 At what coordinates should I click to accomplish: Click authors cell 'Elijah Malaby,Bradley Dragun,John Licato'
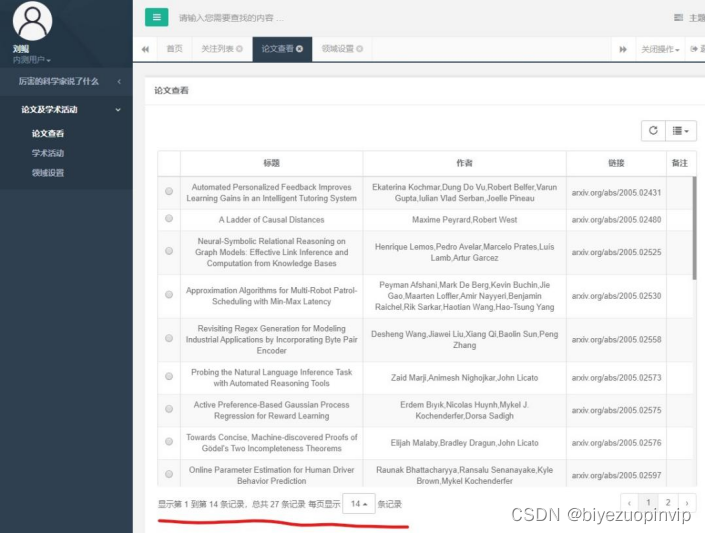[x=464, y=443]
